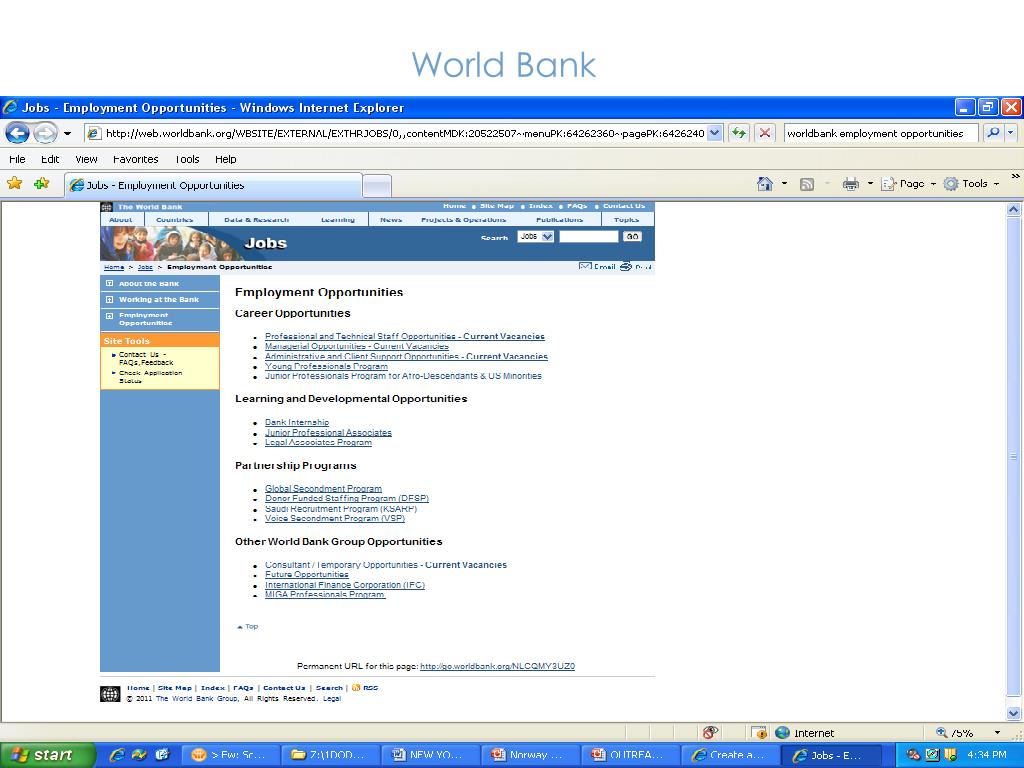
Task: Click the World Bank globe logo in footer
Action: [110, 694]
